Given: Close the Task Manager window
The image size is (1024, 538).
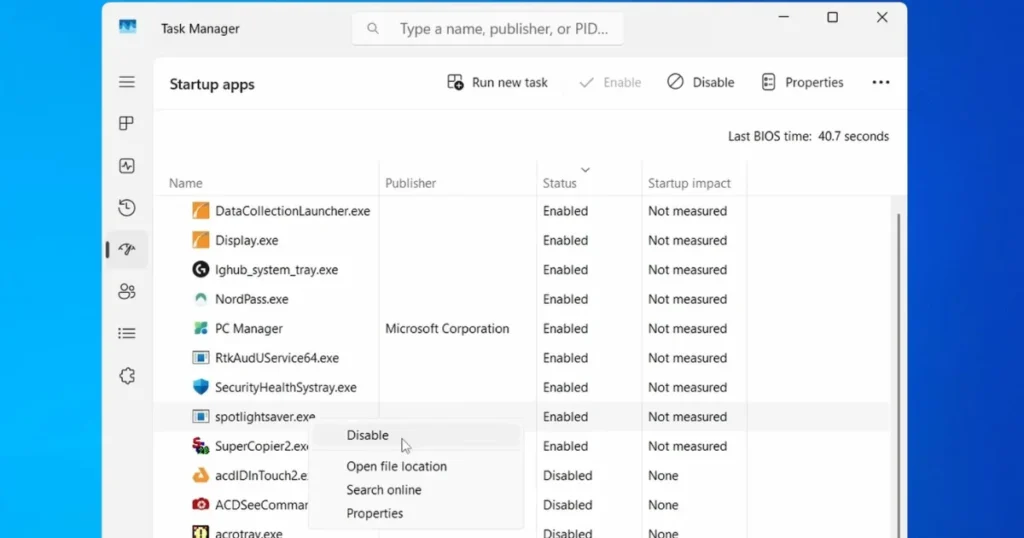Looking at the screenshot, I should 882,18.
